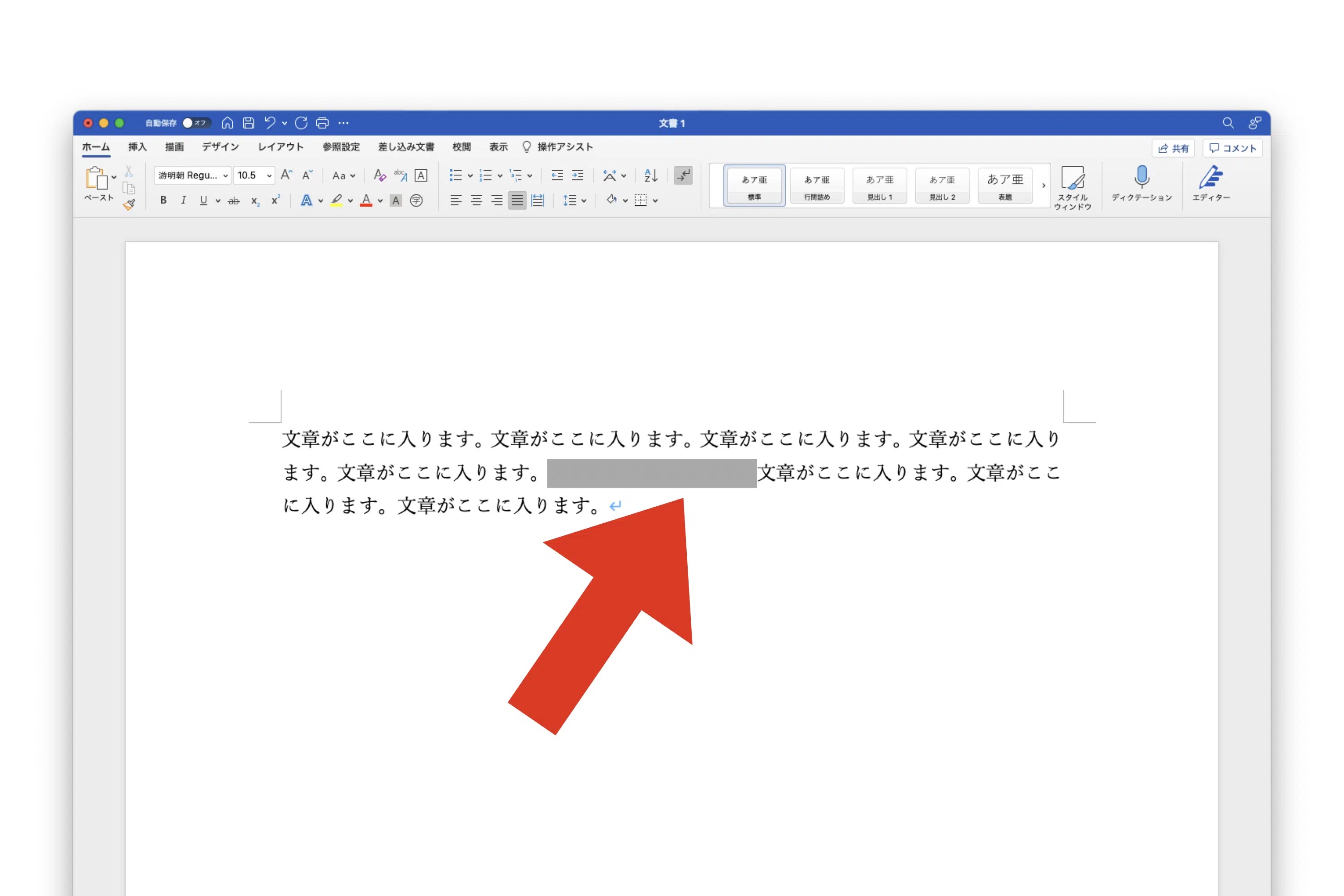The image size is (1344, 896).
Task: Toggle superscript formatting
Action: click(x=276, y=200)
